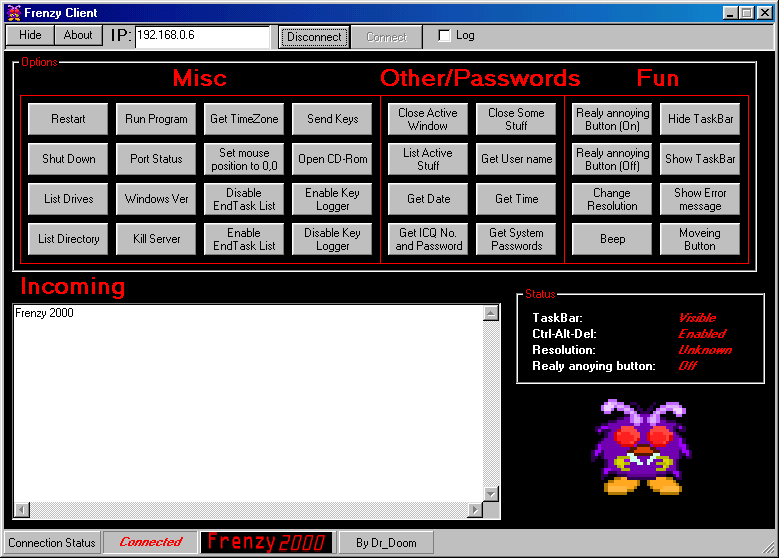The width and height of the screenshot is (779, 558).
Task: Turn on the Realy annoying Button
Action: coord(612,119)
